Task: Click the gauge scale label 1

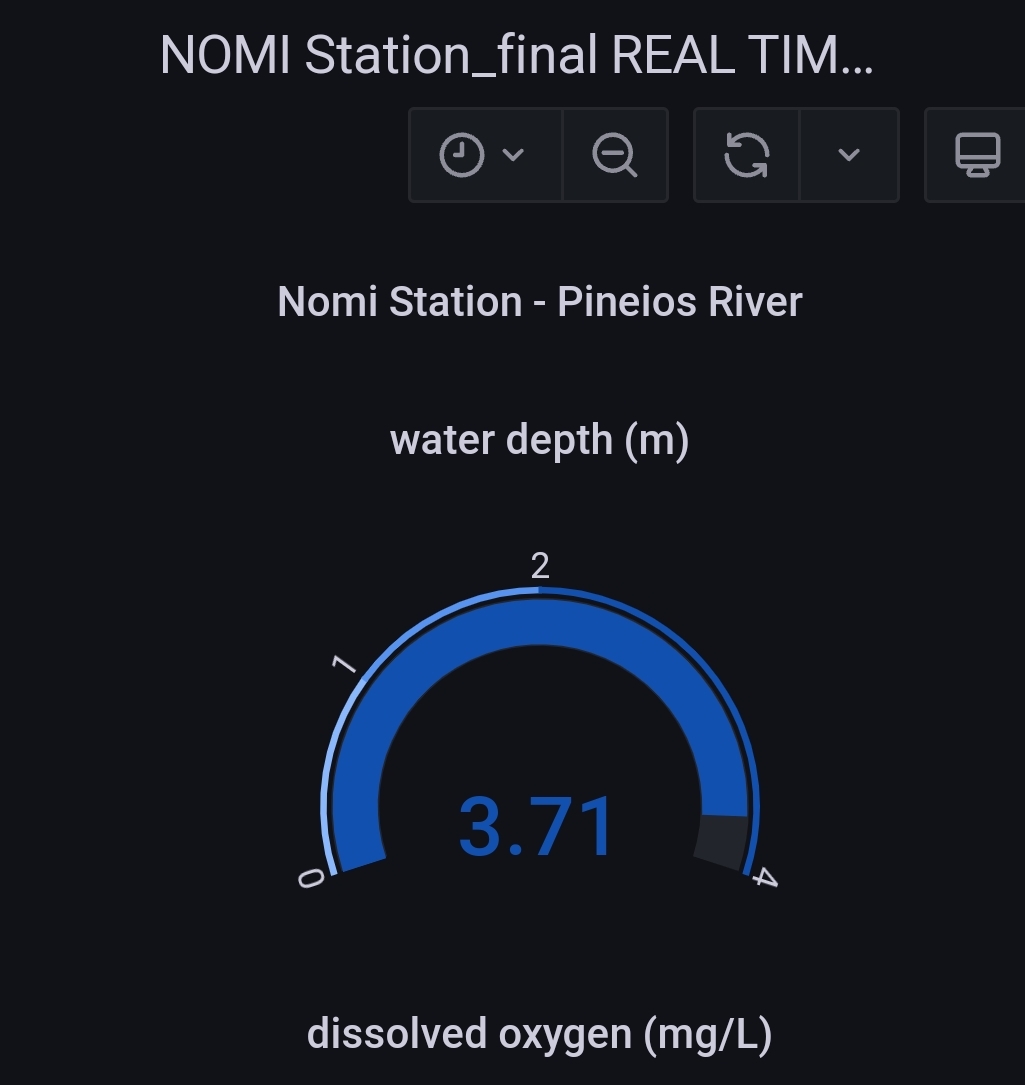Action: pyautogui.click(x=343, y=663)
